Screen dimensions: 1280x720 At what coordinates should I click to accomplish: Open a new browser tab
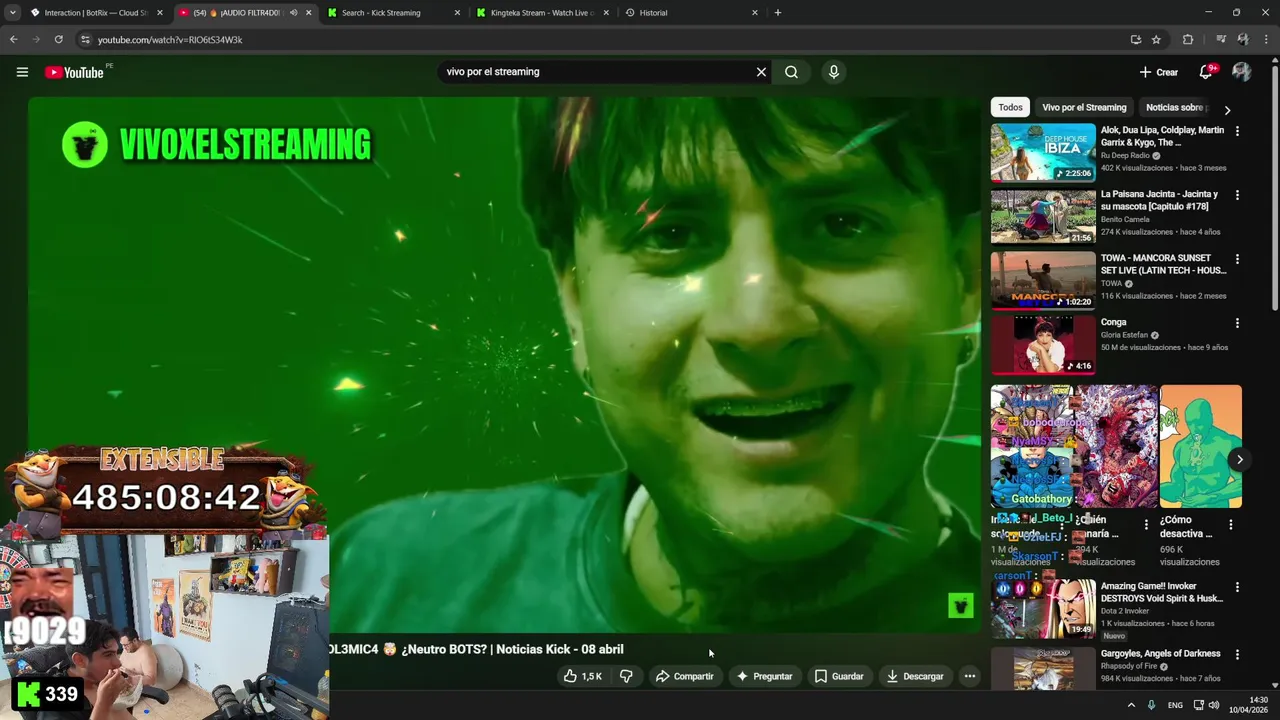(x=777, y=13)
